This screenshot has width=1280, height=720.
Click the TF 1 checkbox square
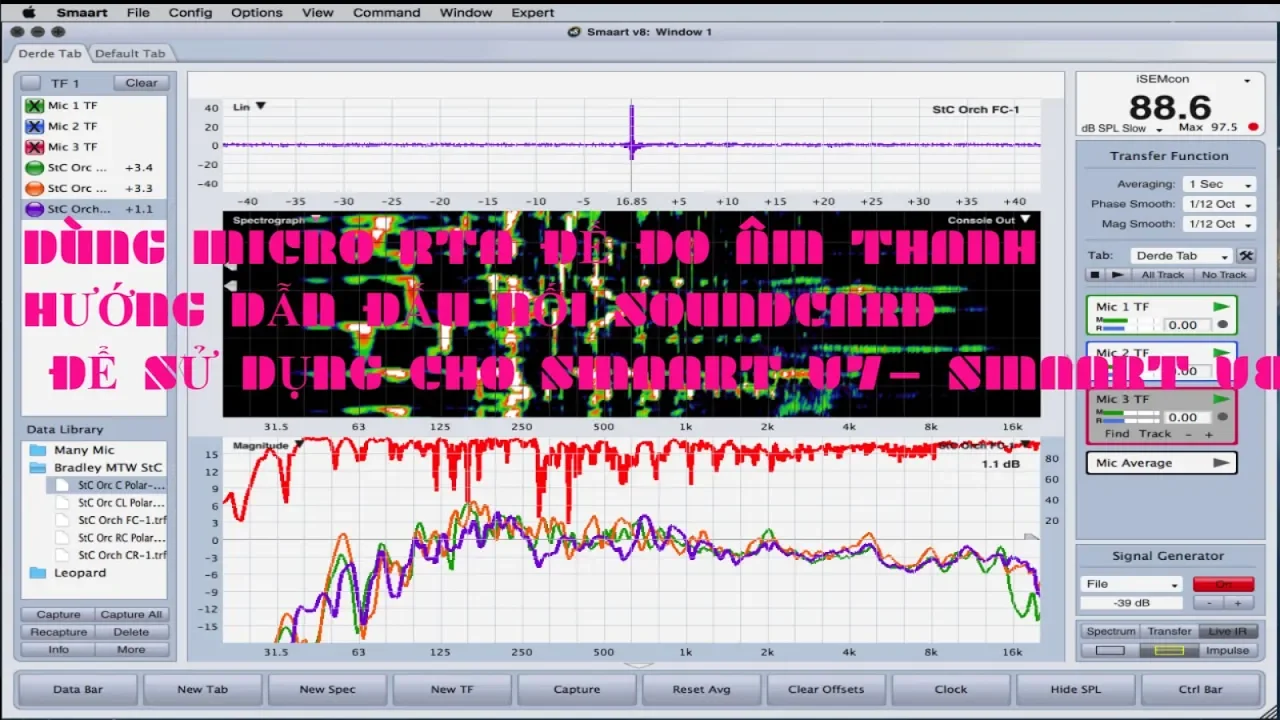point(32,83)
